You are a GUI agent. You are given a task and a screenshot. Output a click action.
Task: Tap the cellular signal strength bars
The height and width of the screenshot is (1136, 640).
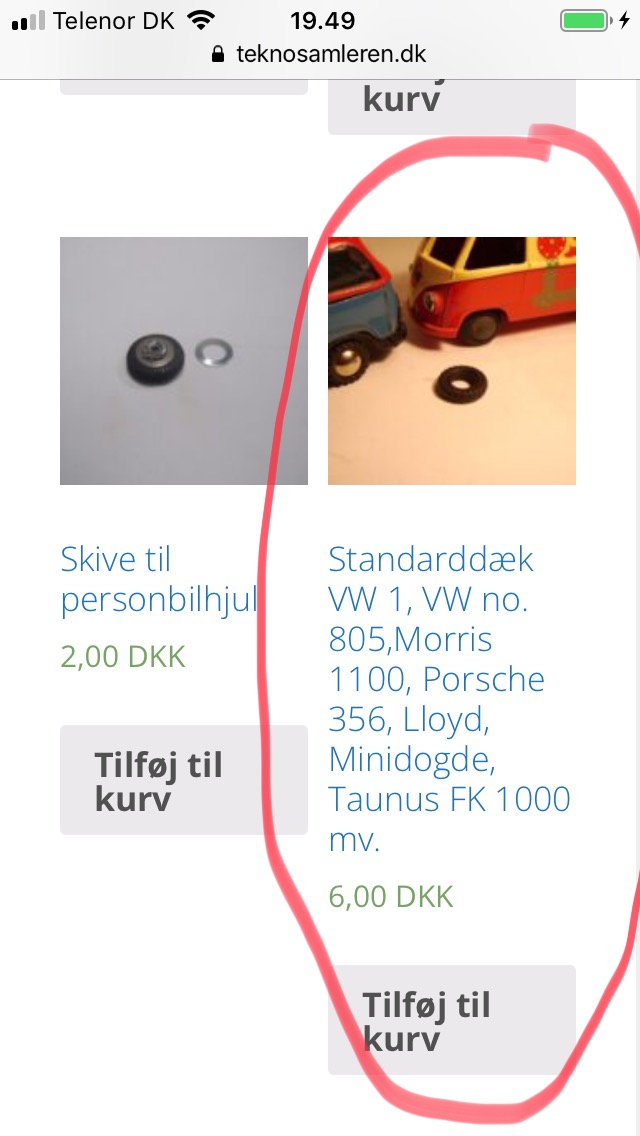[x=28, y=21]
